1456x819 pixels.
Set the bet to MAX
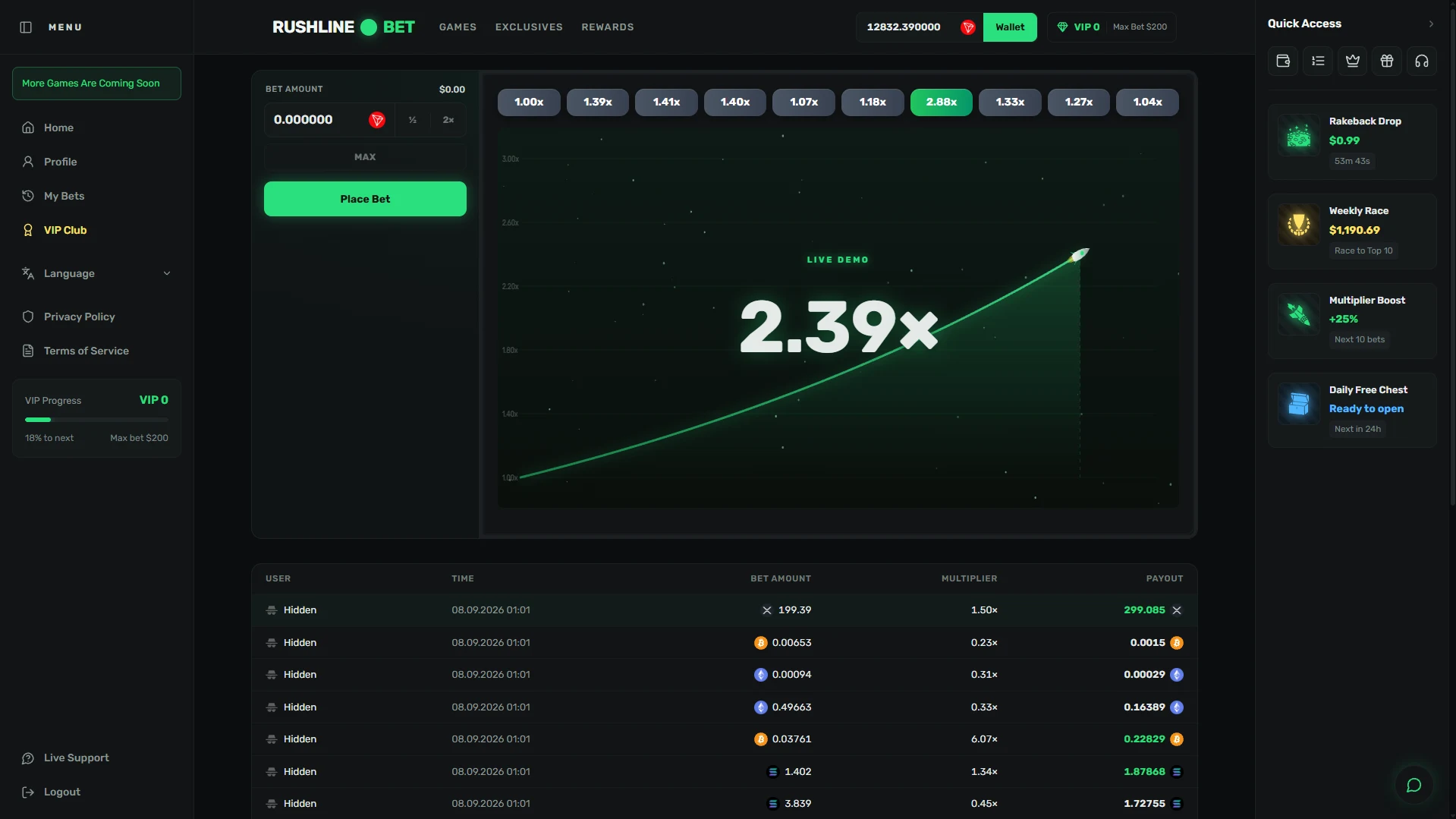[x=365, y=157]
